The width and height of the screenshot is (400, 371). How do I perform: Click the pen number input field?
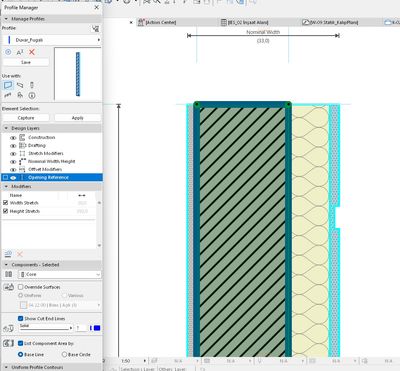81,328
